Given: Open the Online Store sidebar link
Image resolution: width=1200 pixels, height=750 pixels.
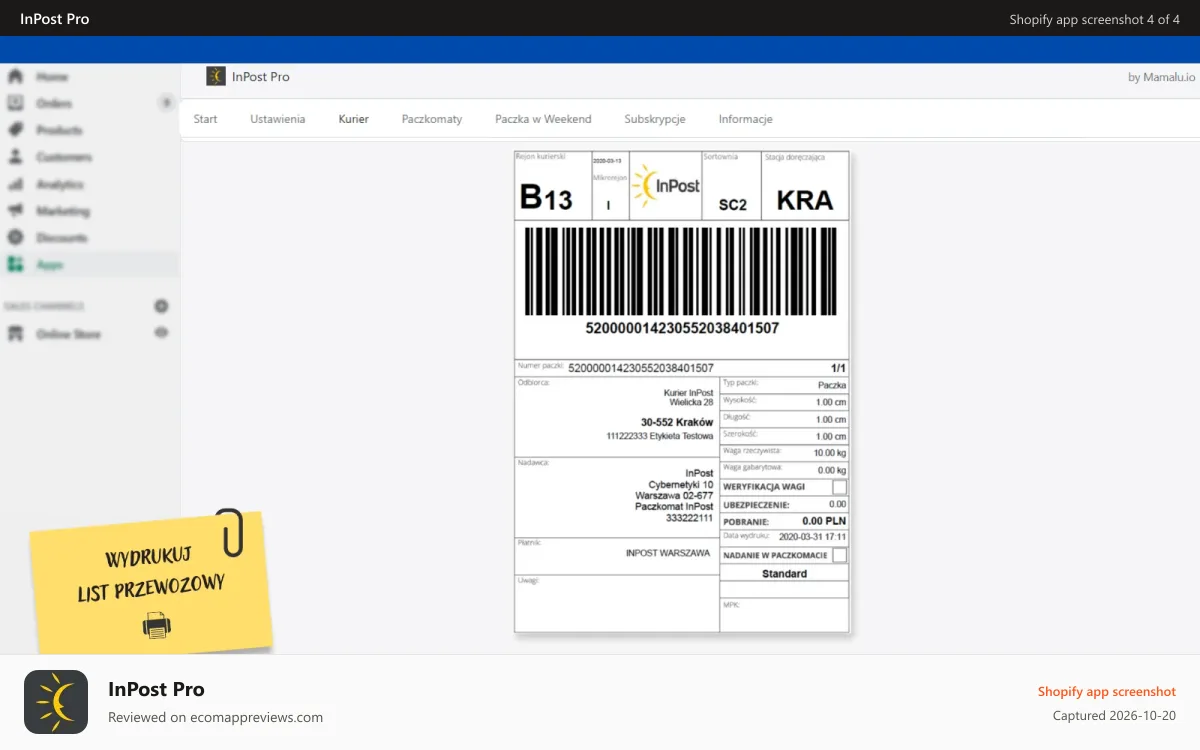Looking at the screenshot, I should 69,334.
